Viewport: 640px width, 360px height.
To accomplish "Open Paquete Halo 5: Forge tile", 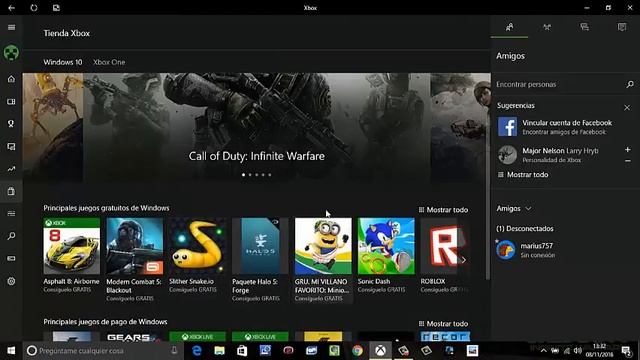I will [x=260, y=260].
